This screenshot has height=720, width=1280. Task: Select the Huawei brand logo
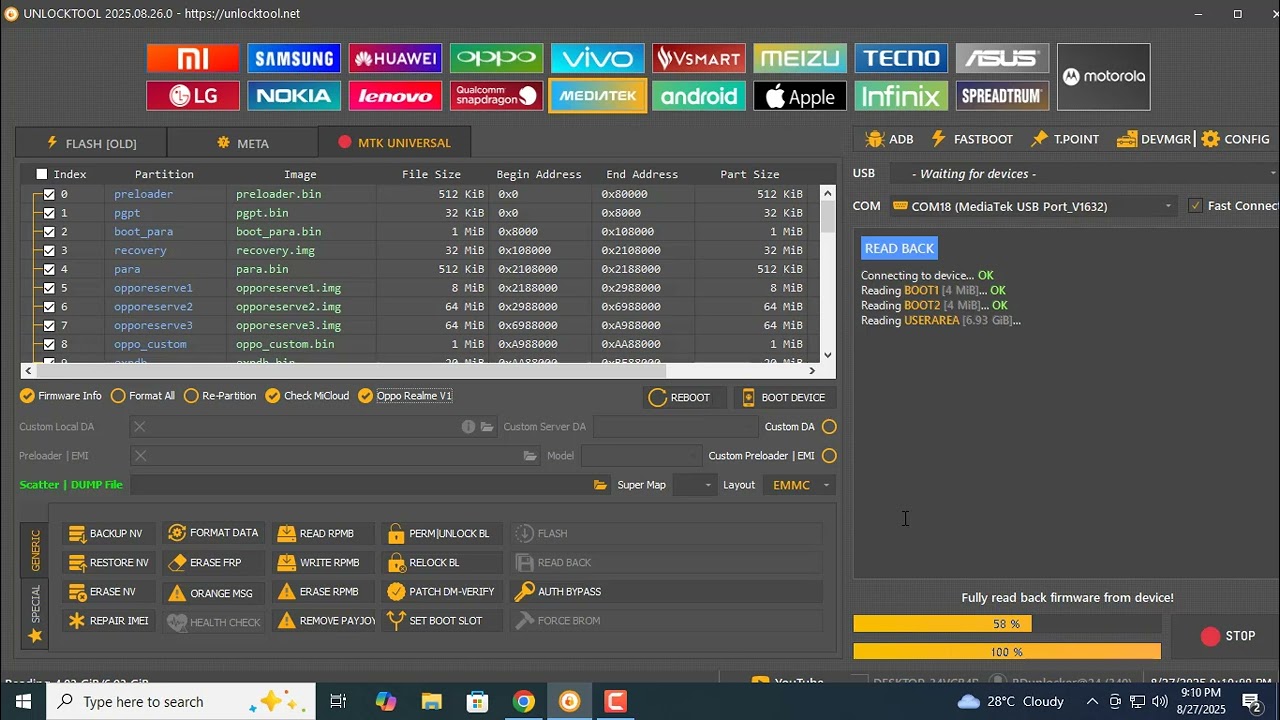click(395, 58)
